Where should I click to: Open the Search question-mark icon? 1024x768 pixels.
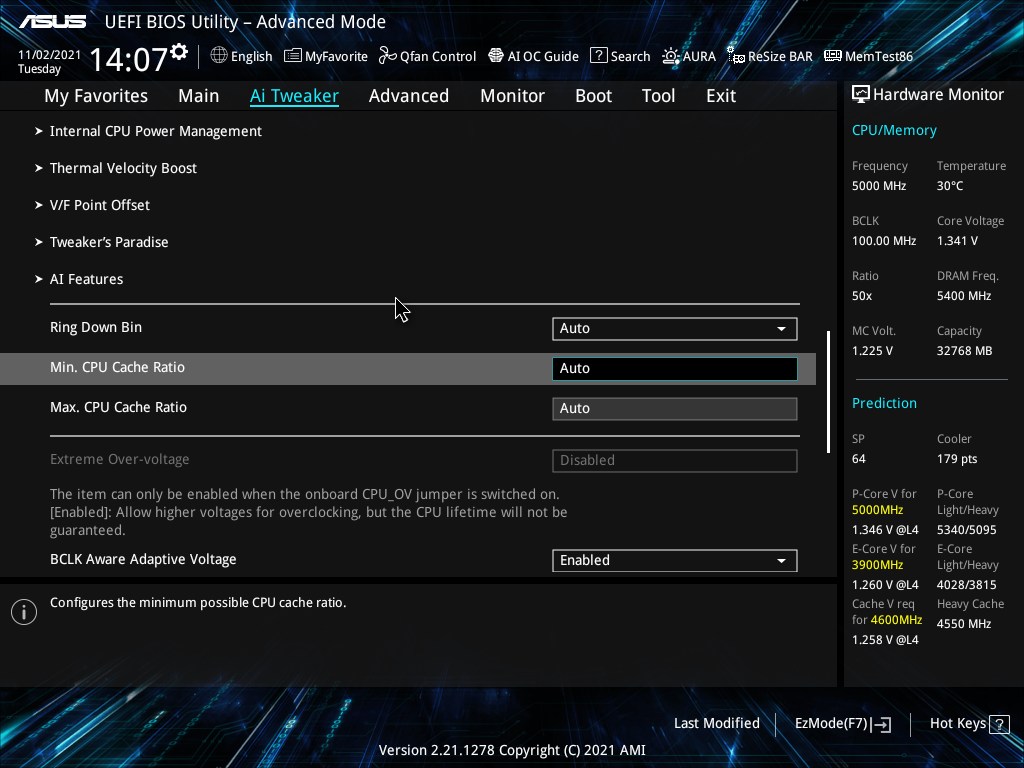(599, 56)
